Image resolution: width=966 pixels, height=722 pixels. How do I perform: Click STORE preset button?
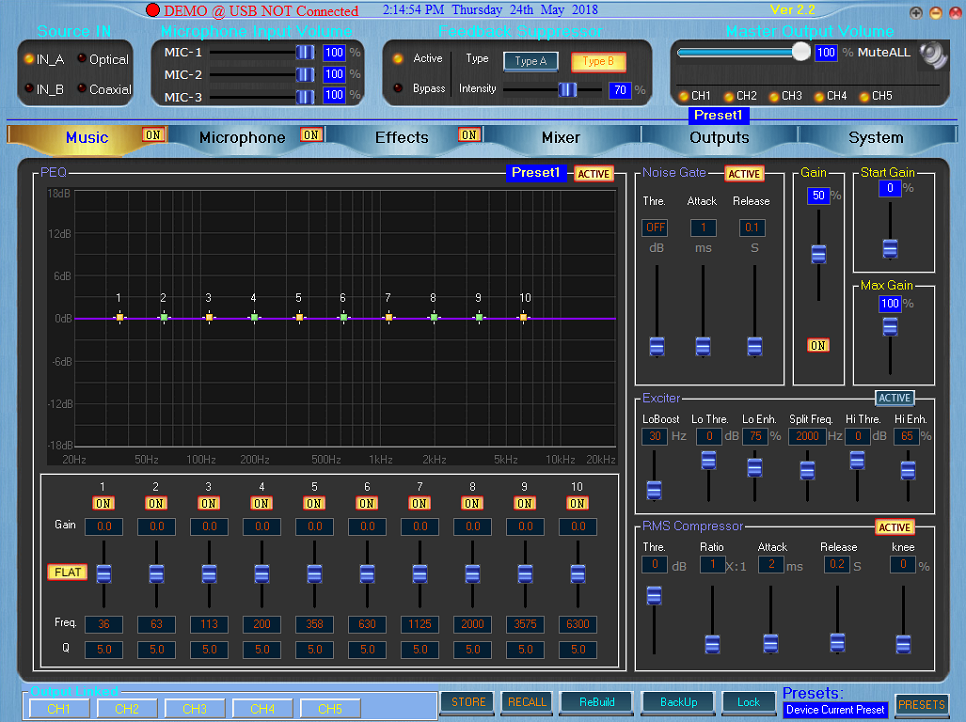pos(468,702)
